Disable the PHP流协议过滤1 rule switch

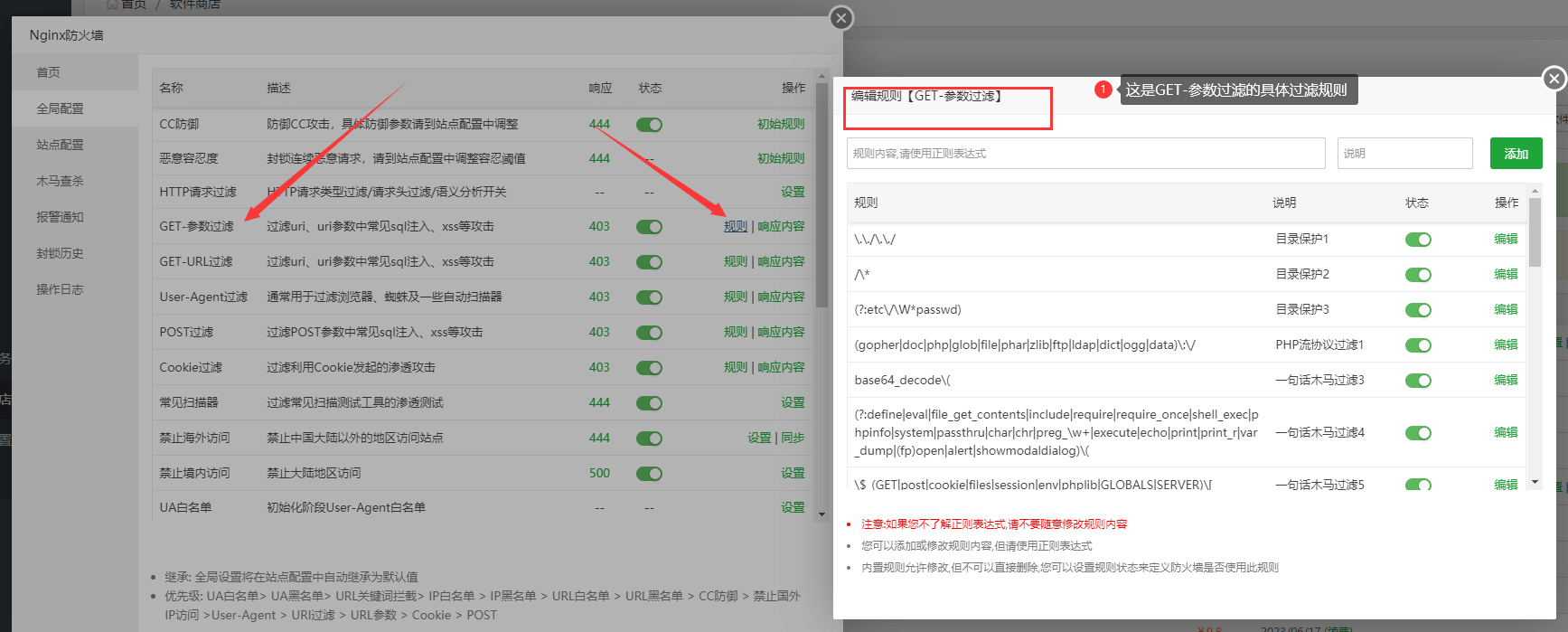[x=1418, y=345]
